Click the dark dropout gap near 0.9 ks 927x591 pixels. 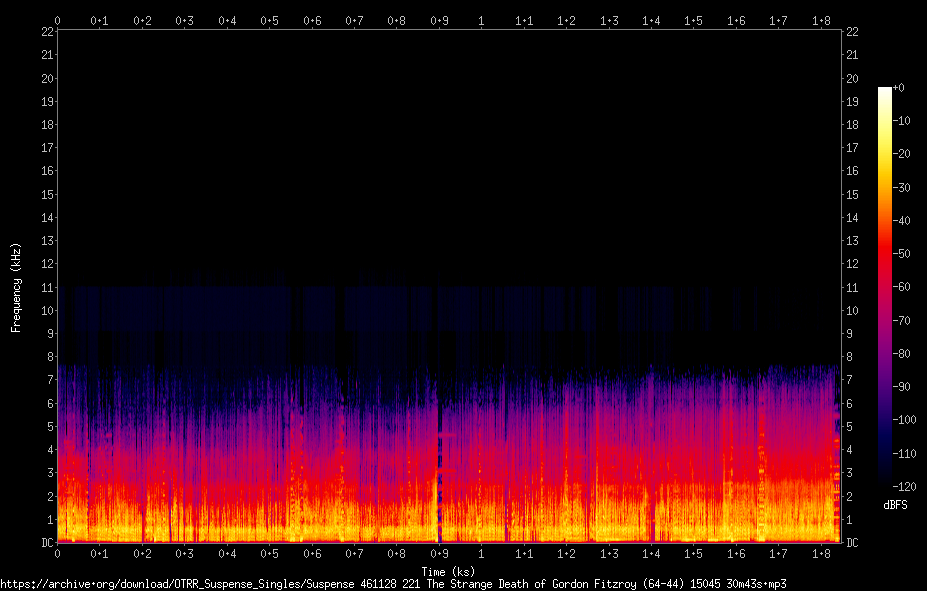[x=439, y=473]
